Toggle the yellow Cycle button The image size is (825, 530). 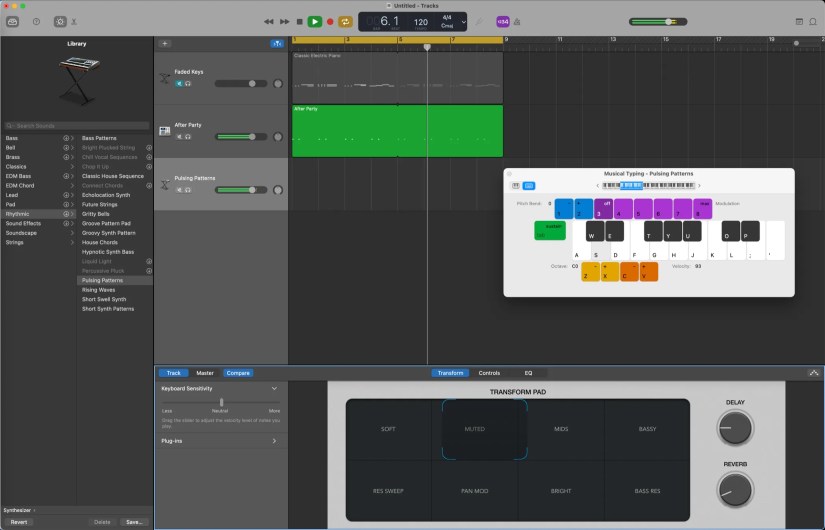pyautogui.click(x=345, y=22)
